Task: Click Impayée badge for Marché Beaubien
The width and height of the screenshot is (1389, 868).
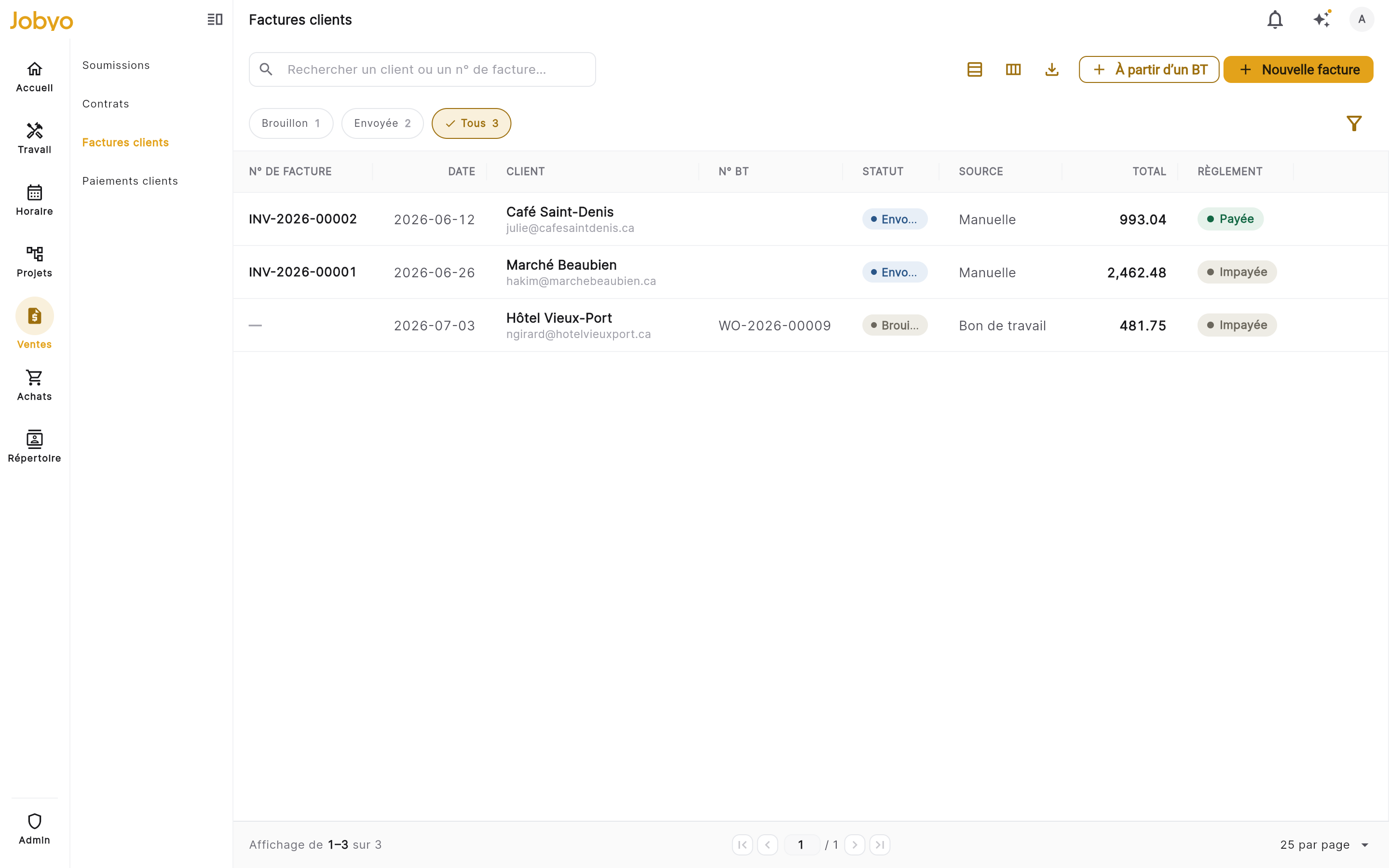Action: (x=1237, y=272)
